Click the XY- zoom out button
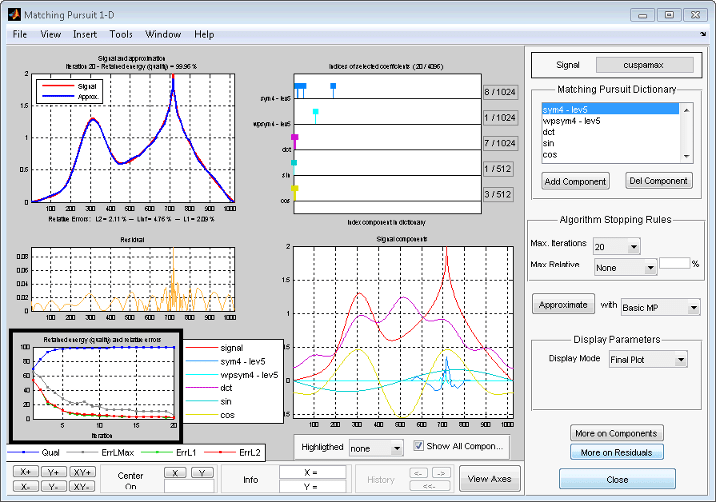Viewport: 716px width, 502px height. coord(82,486)
